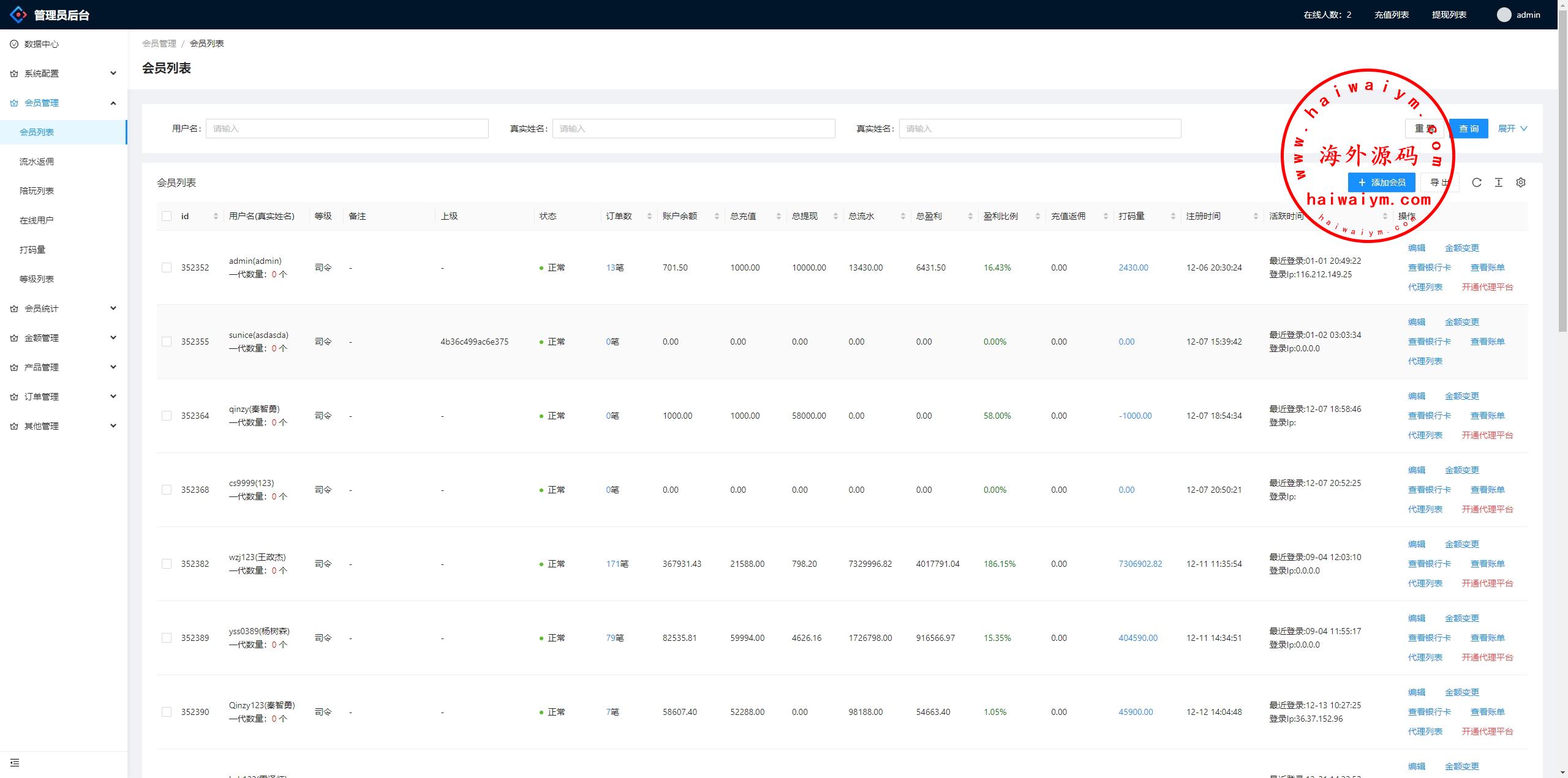Open the table density icon
This screenshot has width=1568, height=778.
click(x=1498, y=182)
